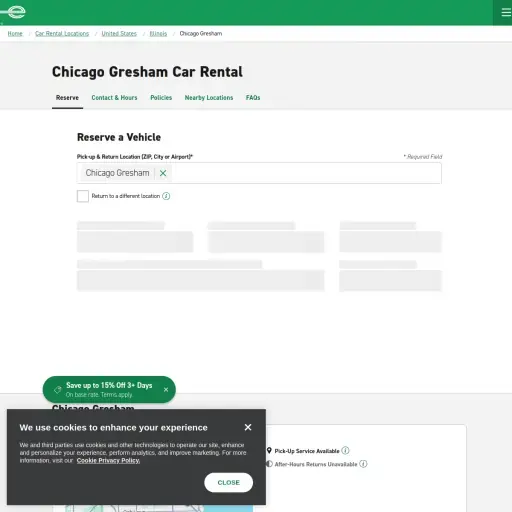The width and height of the screenshot is (512, 512).
Task: Open United States breadcrumb link
Action: click(119, 34)
